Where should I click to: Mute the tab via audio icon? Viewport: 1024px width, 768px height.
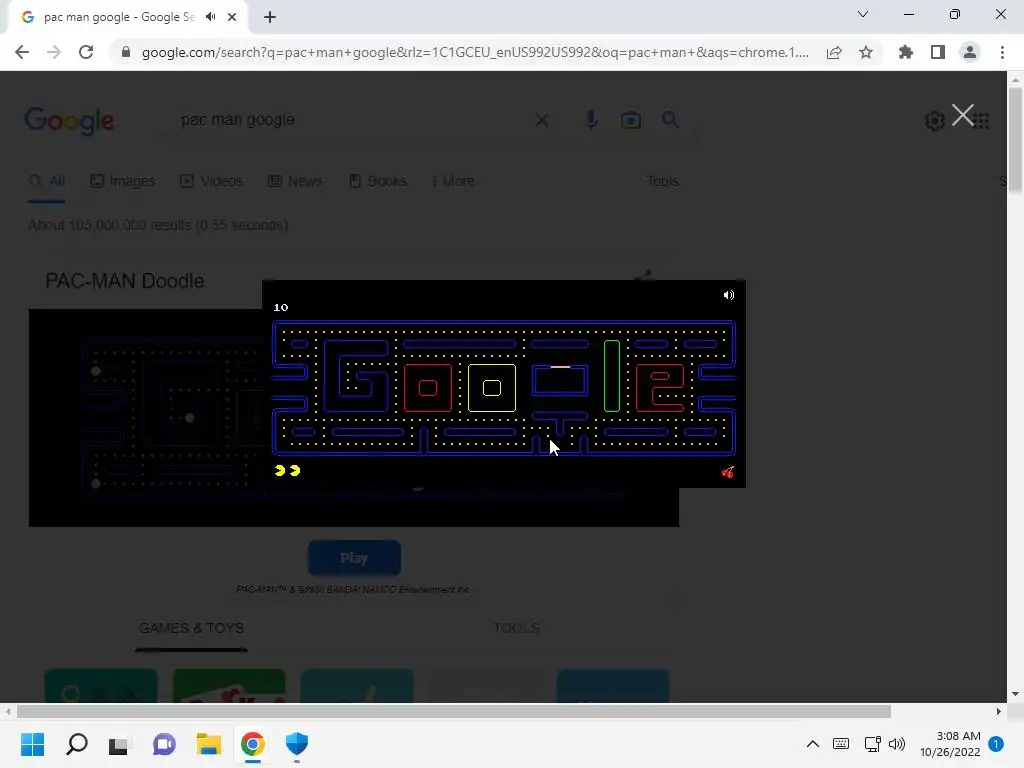[x=210, y=17]
